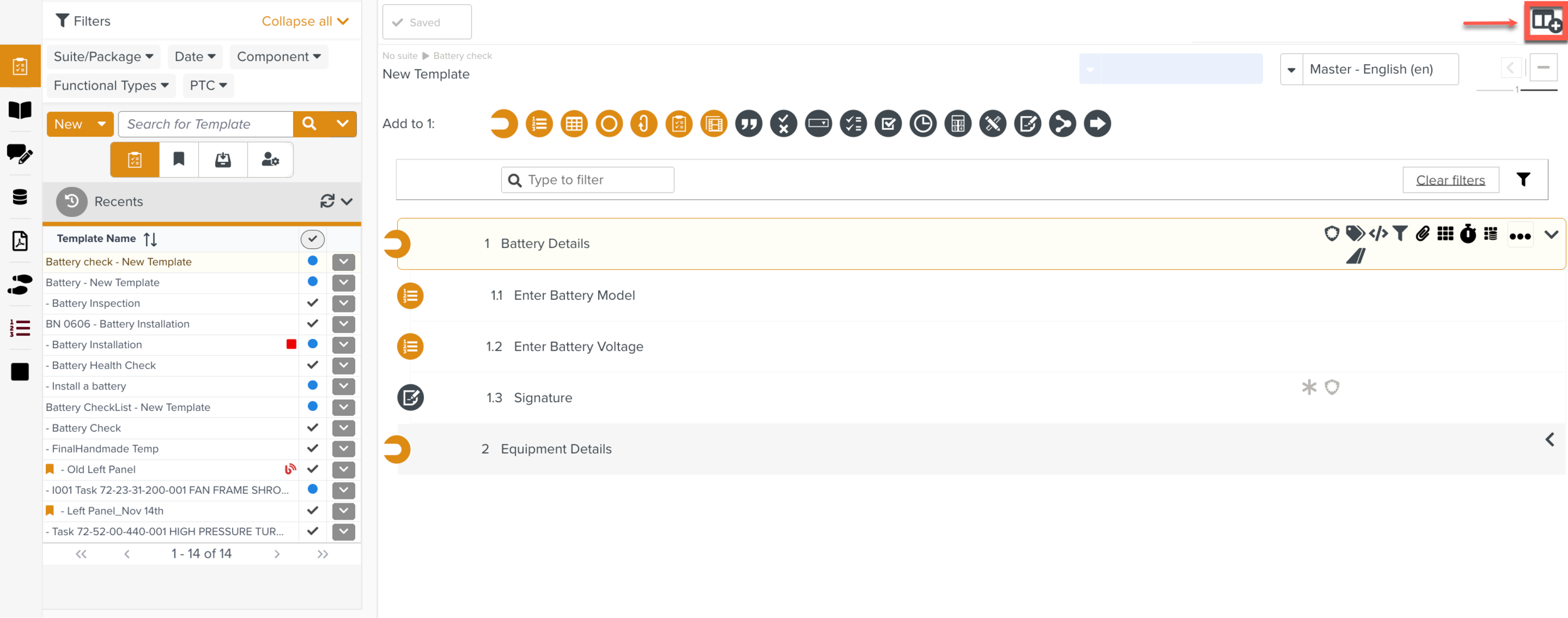The height and width of the screenshot is (618, 1568).
Task: Add a table/grid element from the toolbar
Action: [x=574, y=124]
